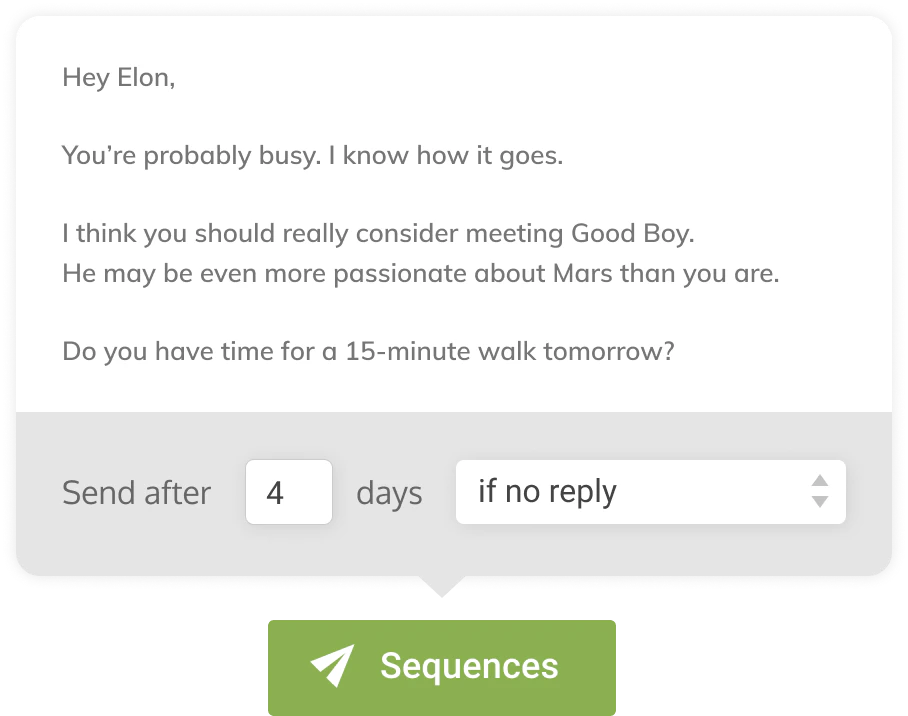Click the 'if no reply' condition selector
908x716 pixels.
(650, 492)
